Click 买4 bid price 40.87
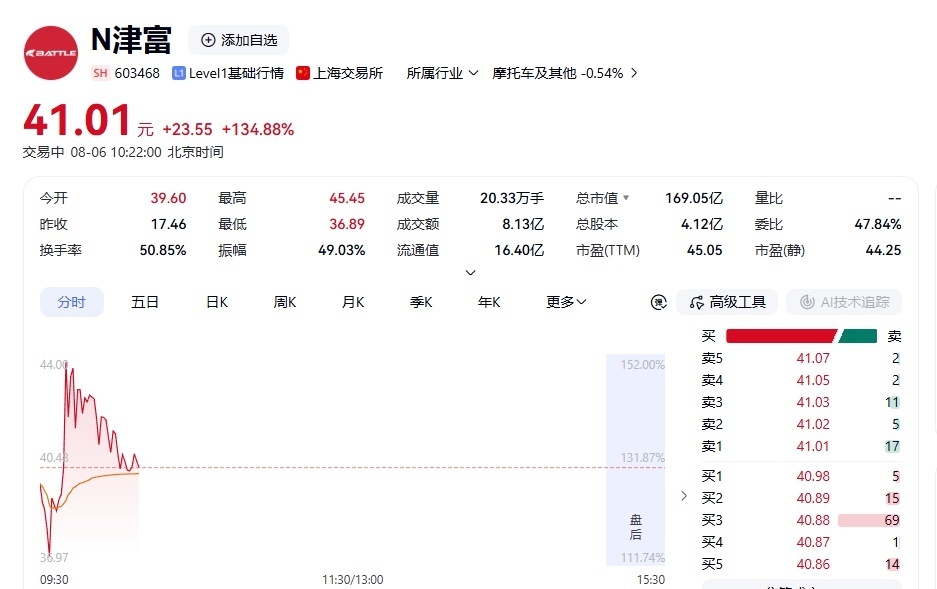 [813, 542]
